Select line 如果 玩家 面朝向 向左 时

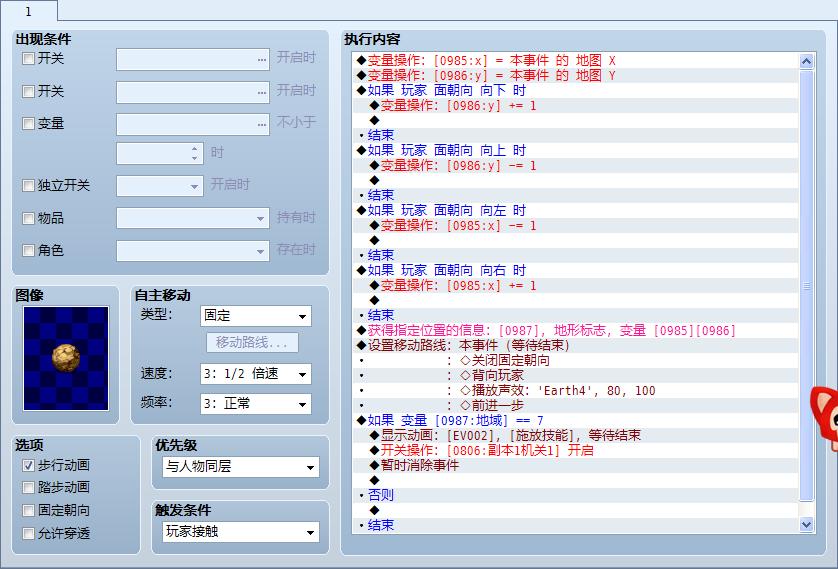pyautogui.click(x=577, y=211)
